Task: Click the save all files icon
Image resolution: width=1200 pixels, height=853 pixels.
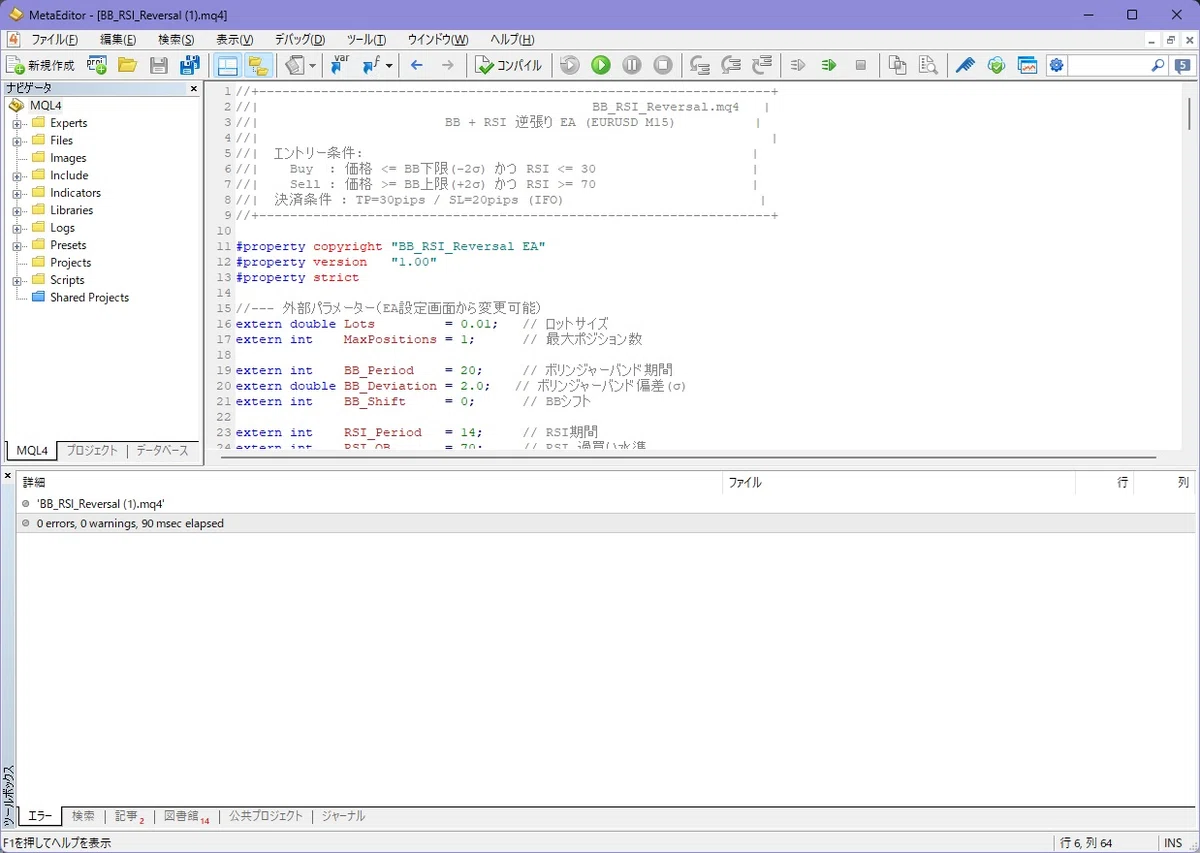Action: pyautogui.click(x=189, y=65)
